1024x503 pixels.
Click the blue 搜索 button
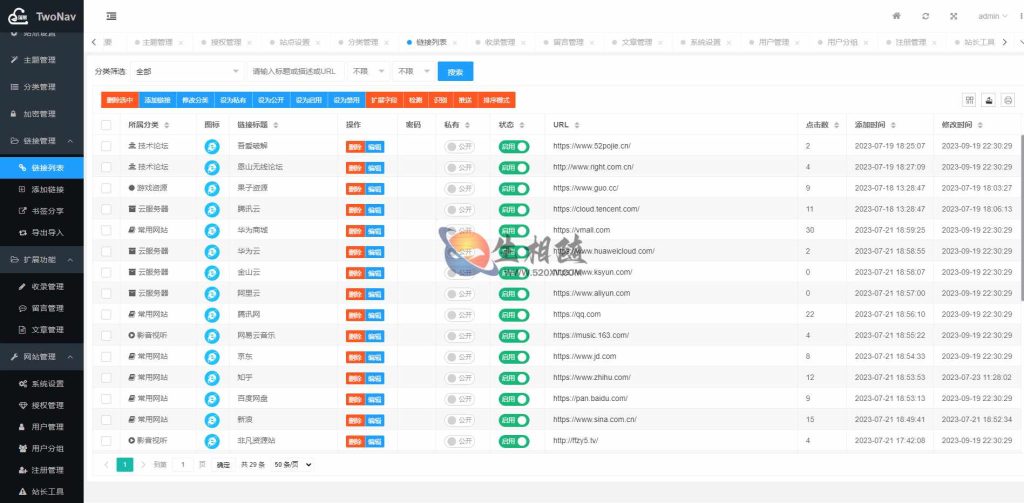(x=455, y=72)
